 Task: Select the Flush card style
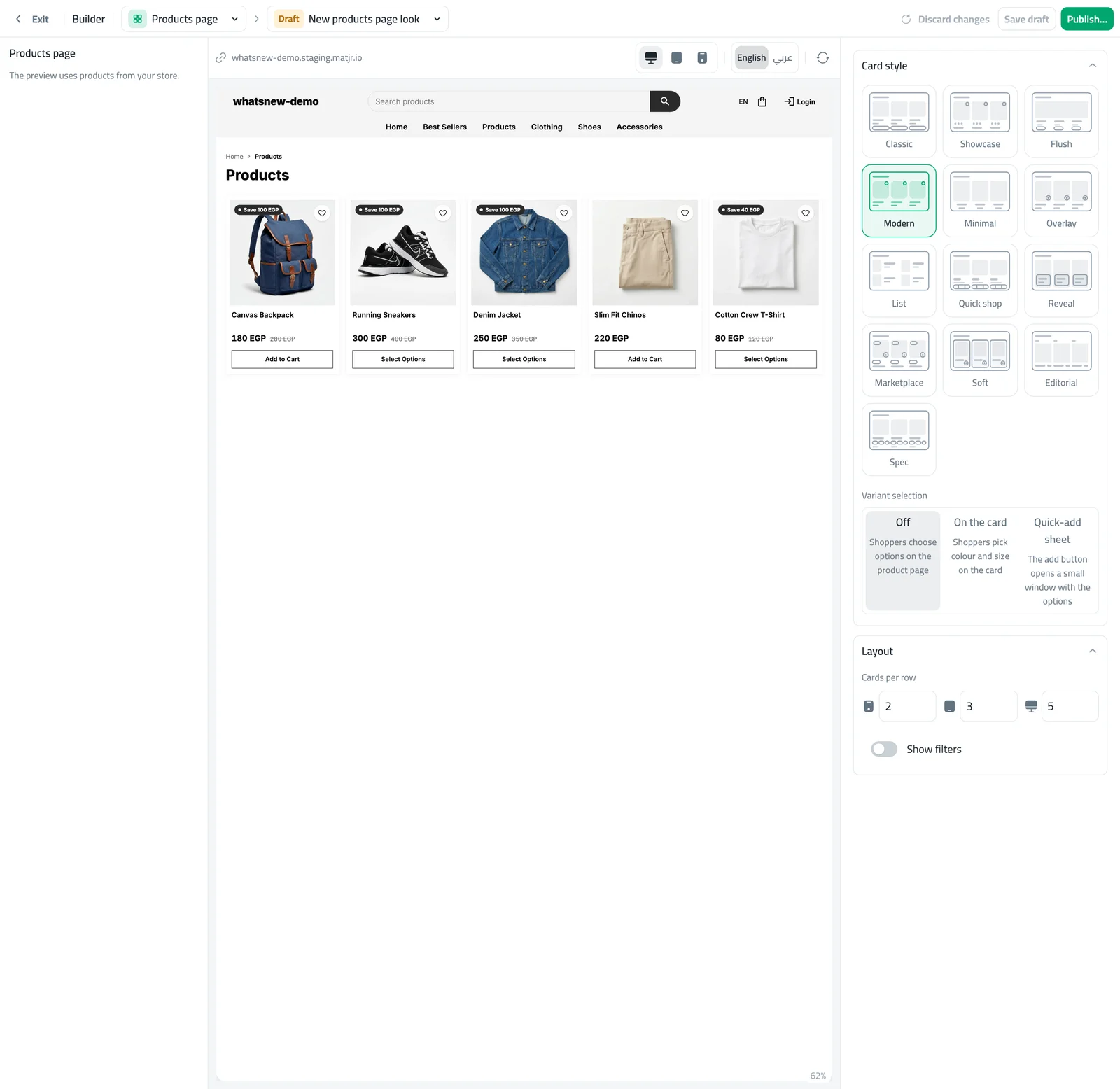(1061, 121)
